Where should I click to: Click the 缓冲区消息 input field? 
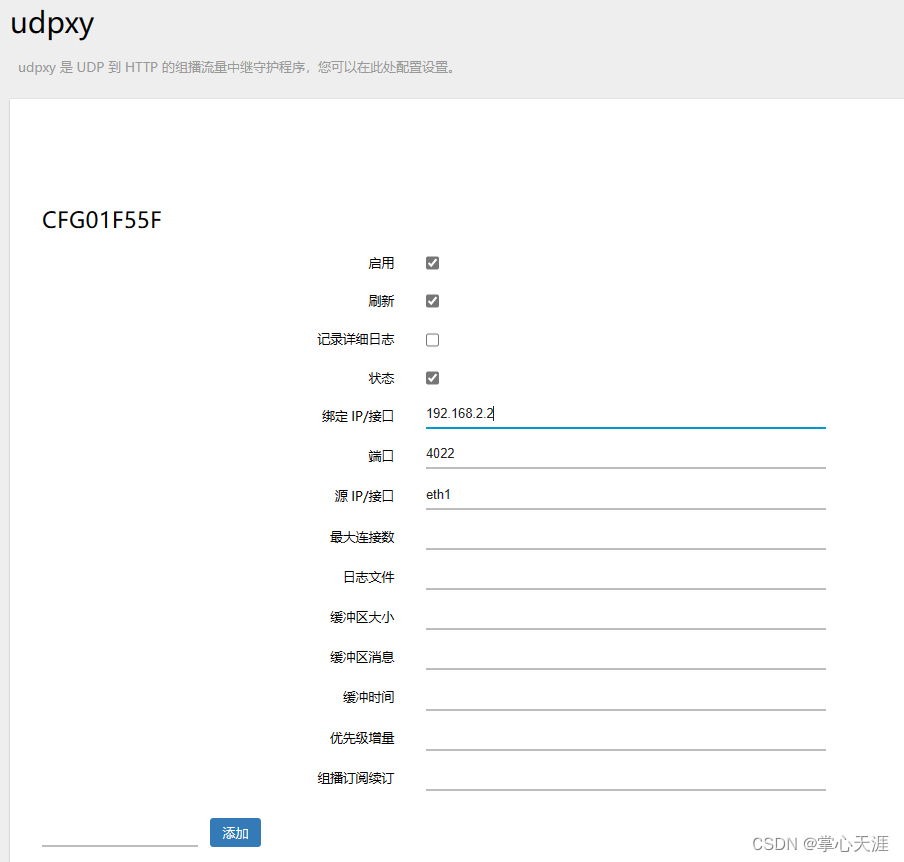pos(626,656)
